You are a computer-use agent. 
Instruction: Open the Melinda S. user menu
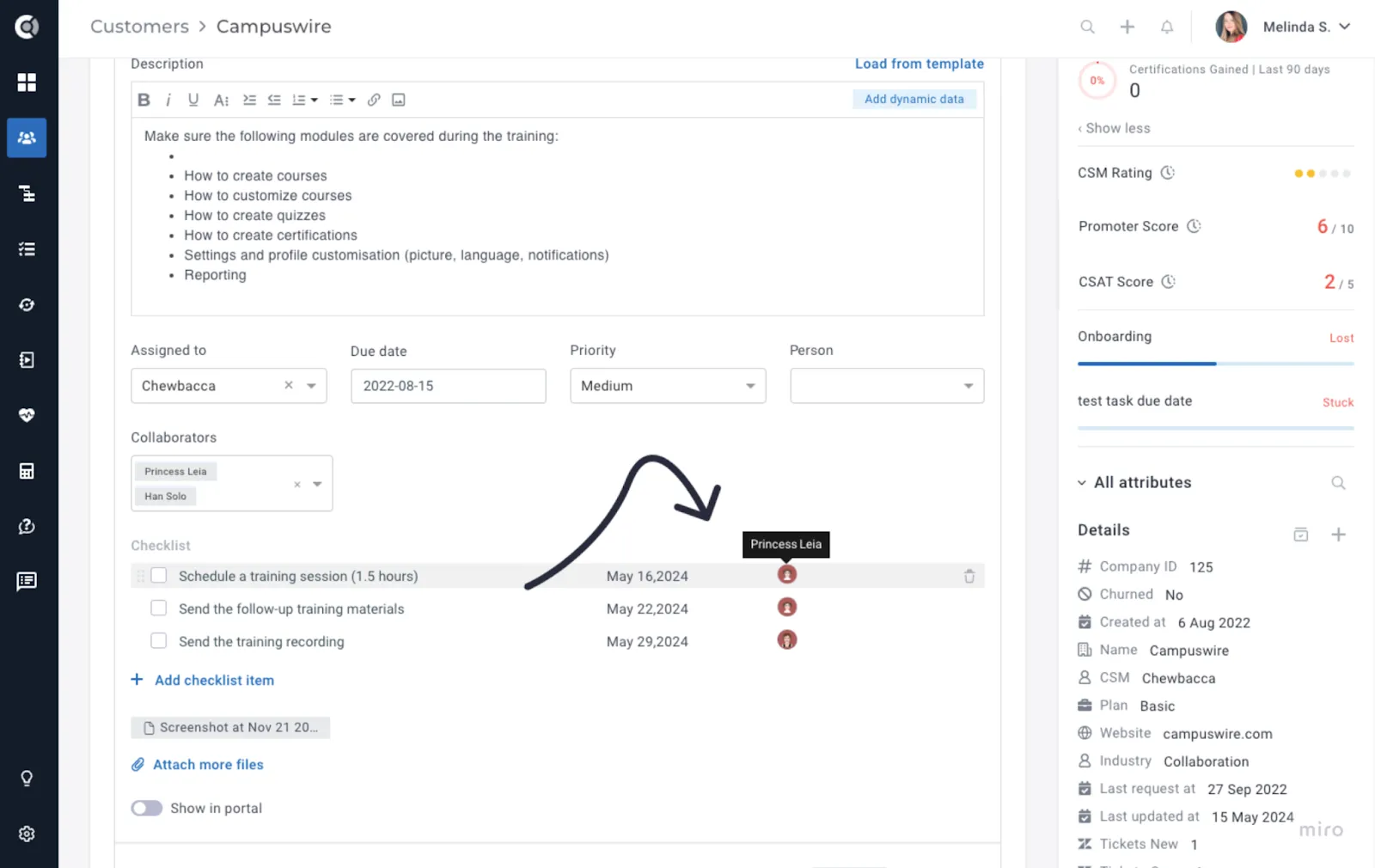(1284, 27)
